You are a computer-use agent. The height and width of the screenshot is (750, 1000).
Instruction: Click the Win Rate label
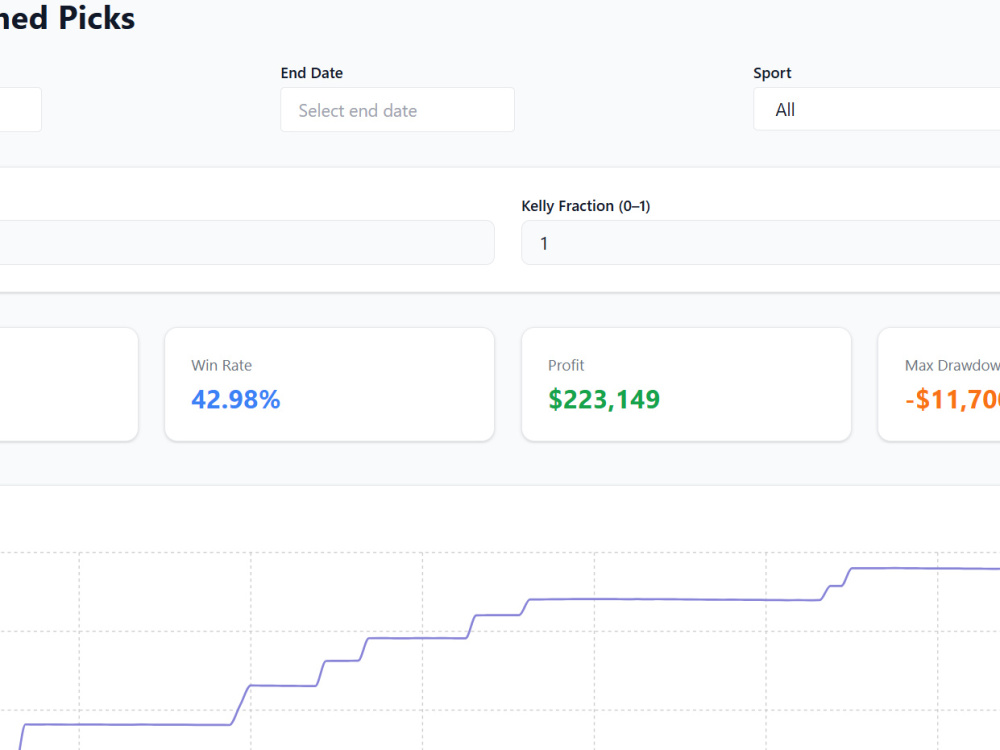(221, 365)
